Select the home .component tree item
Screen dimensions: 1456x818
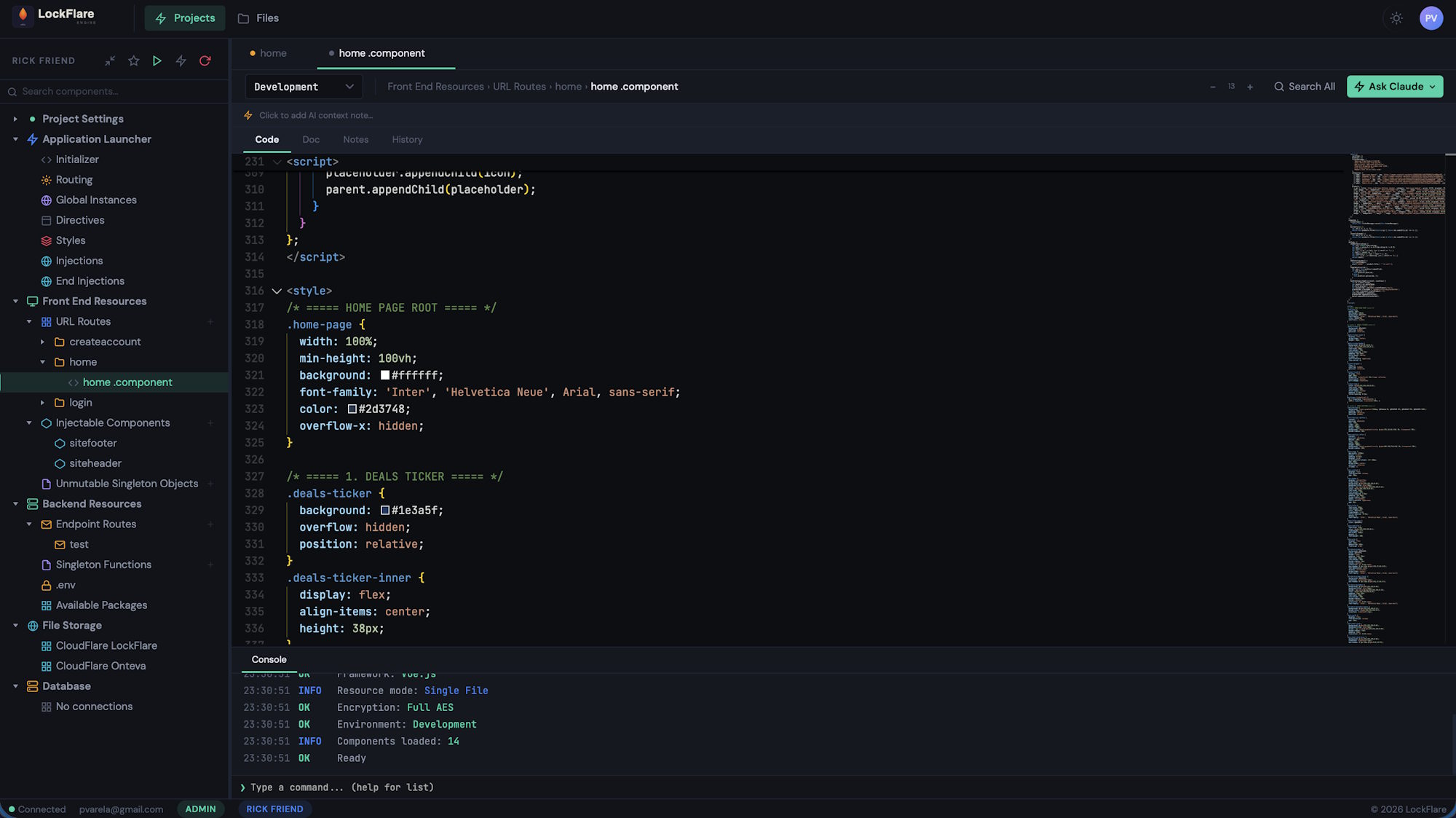[115, 382]
